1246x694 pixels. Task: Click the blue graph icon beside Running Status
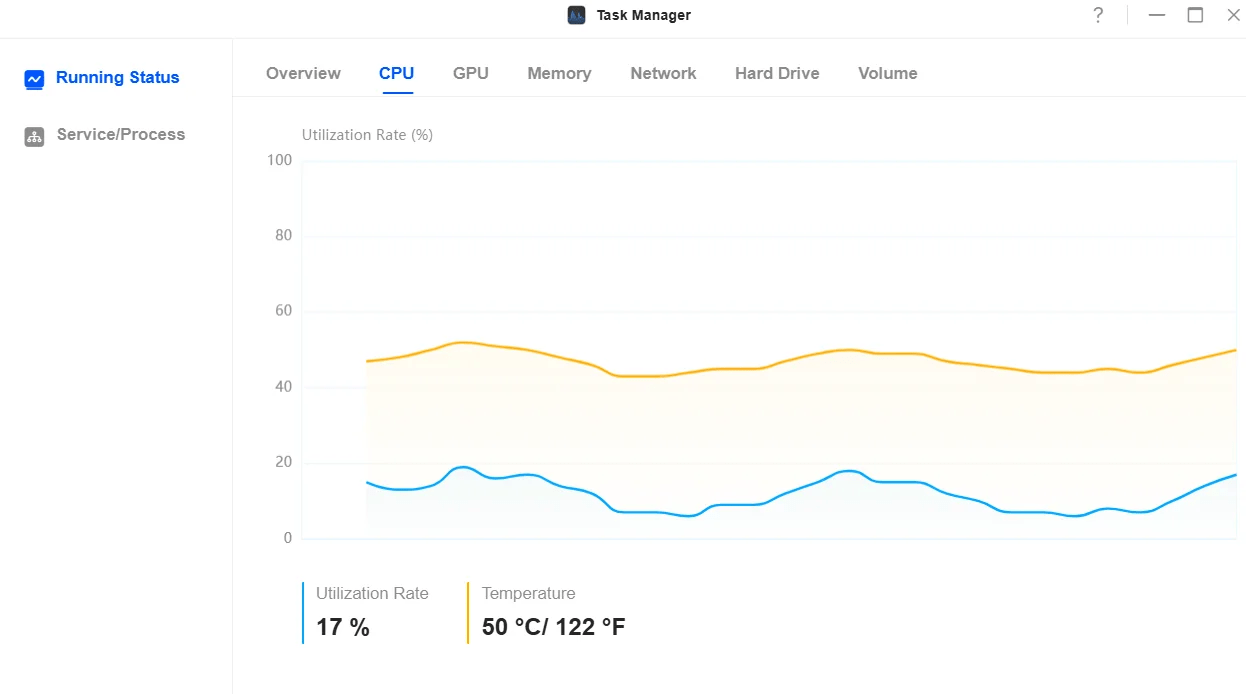tap(34, 77)
